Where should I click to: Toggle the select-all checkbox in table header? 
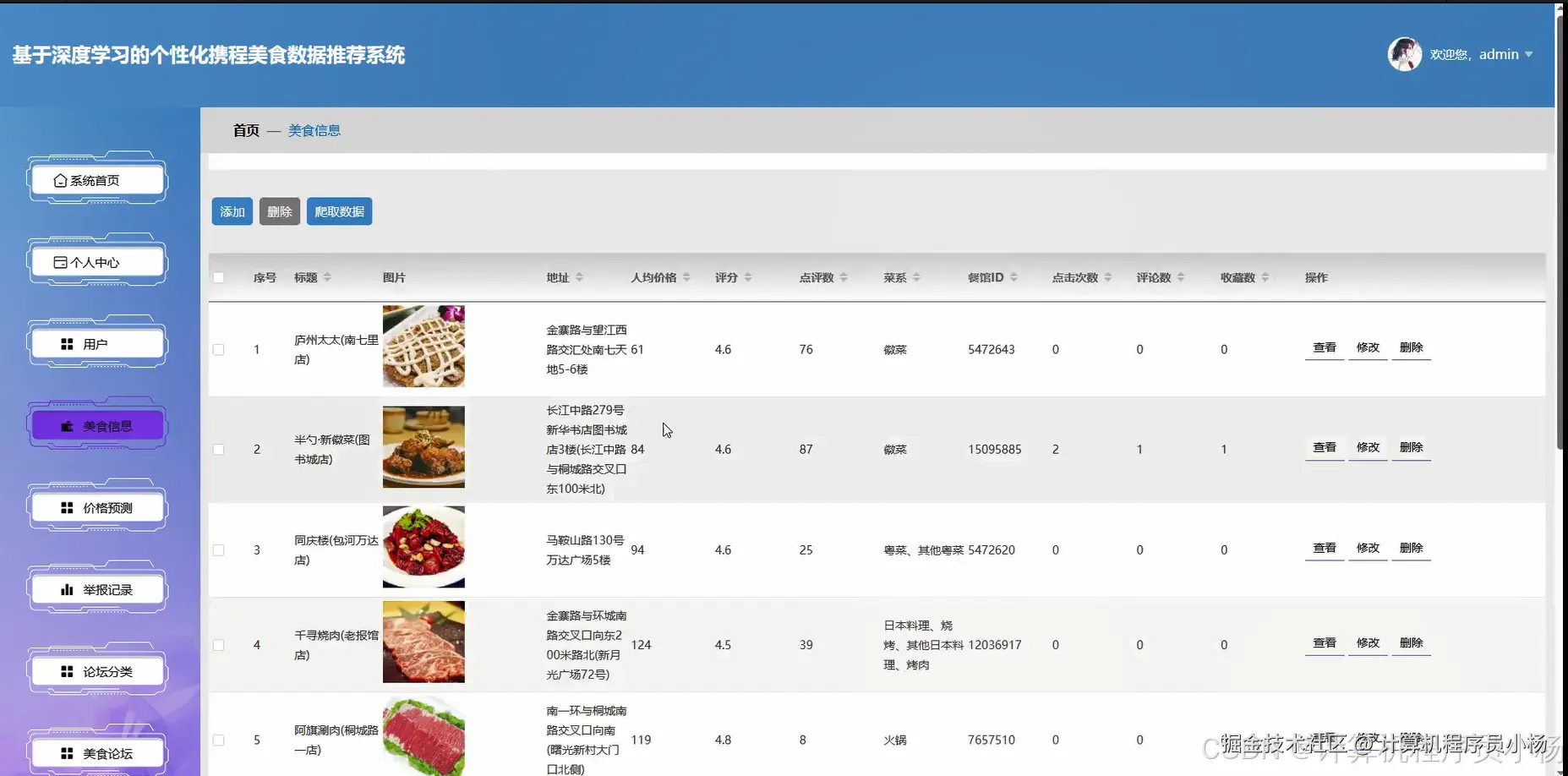[218, 277]
